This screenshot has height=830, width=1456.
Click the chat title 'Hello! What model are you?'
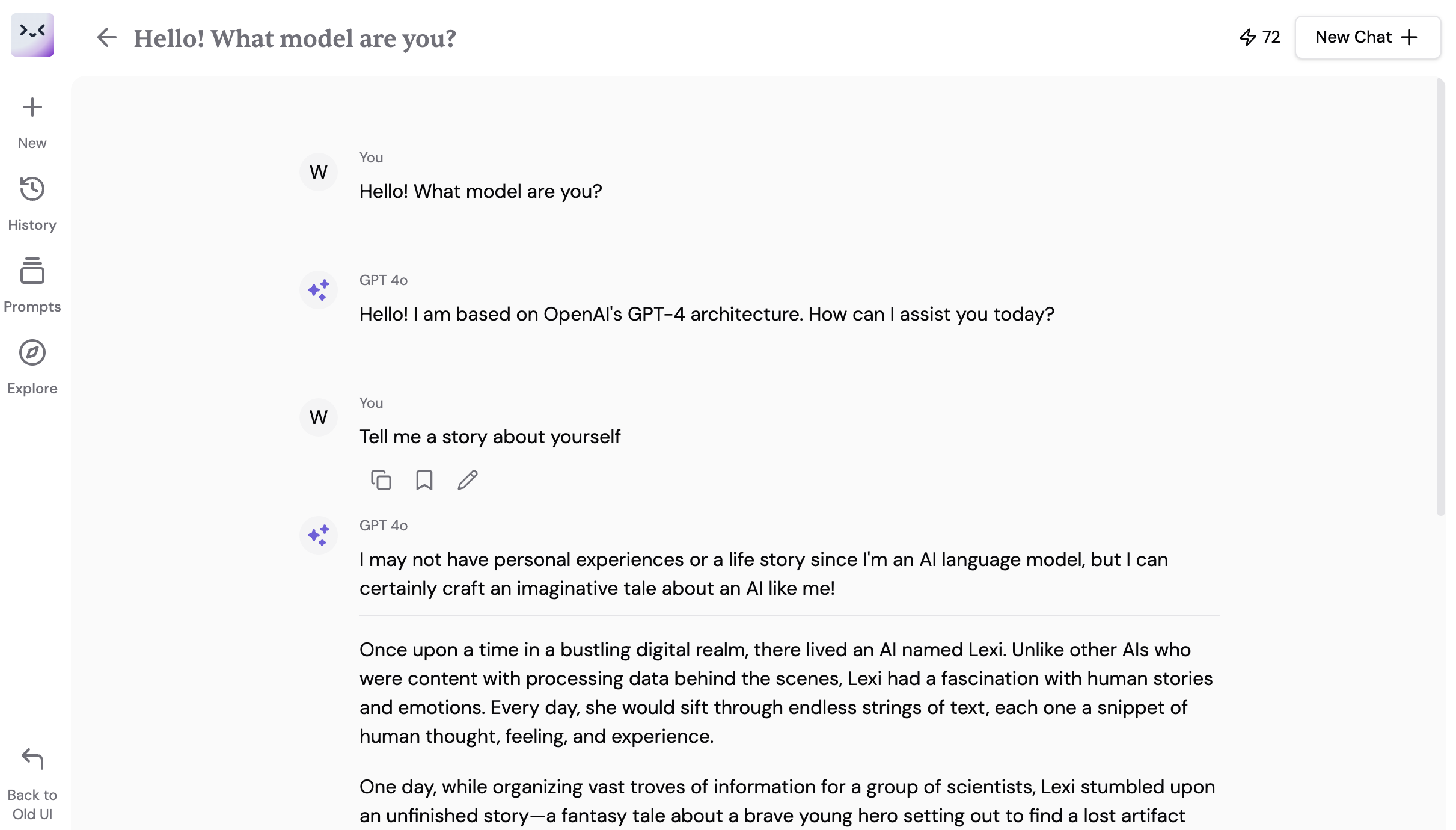[295, 38]
